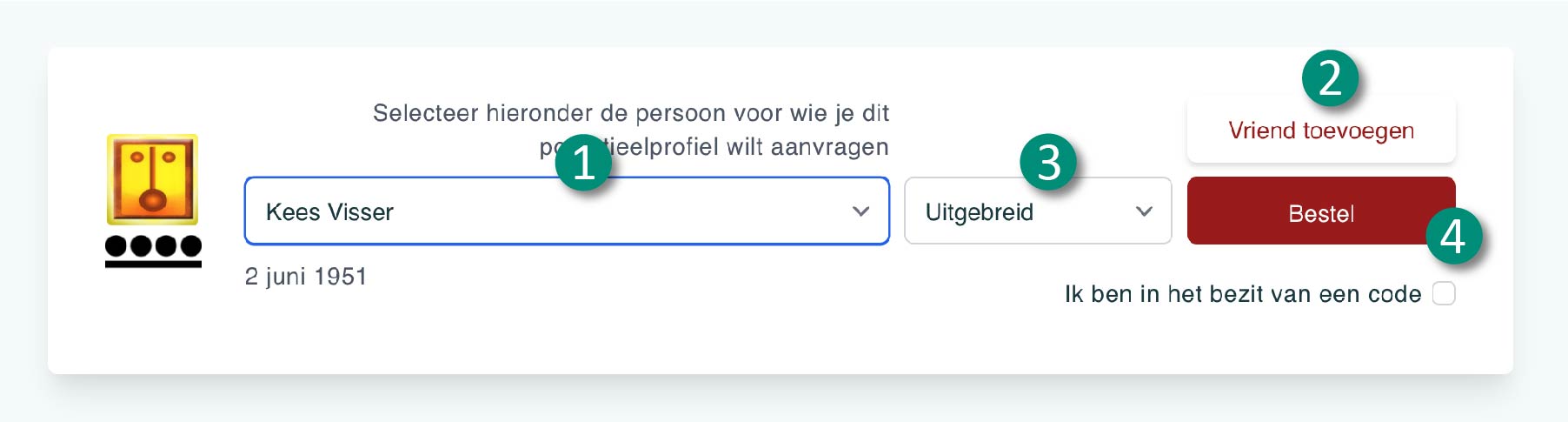Open the Kees Visser person dropdown
Image resolution: width=1568 pixels, height=422 pixels.
tap(567, 211)
